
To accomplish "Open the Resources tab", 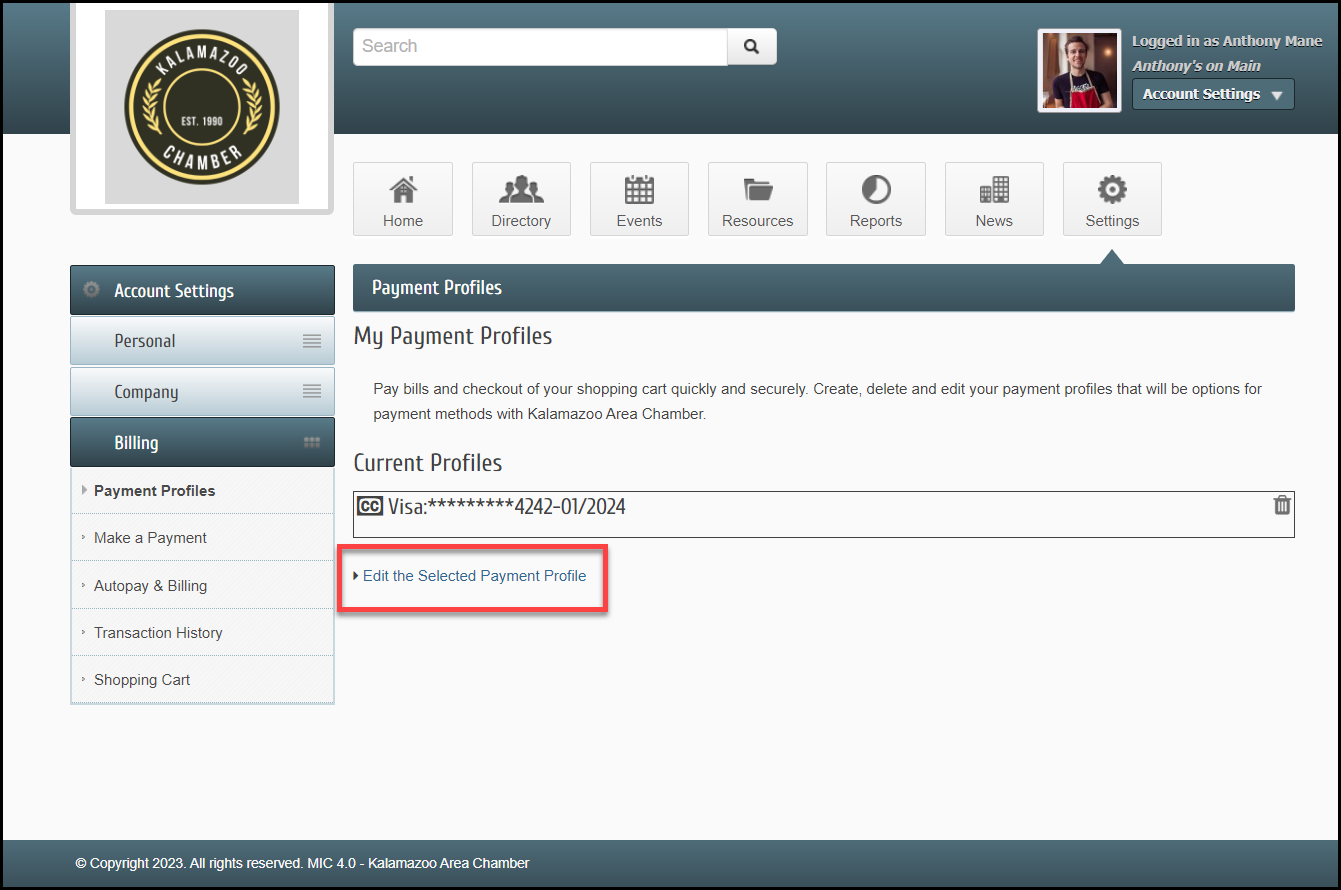I will coord(758,199).
